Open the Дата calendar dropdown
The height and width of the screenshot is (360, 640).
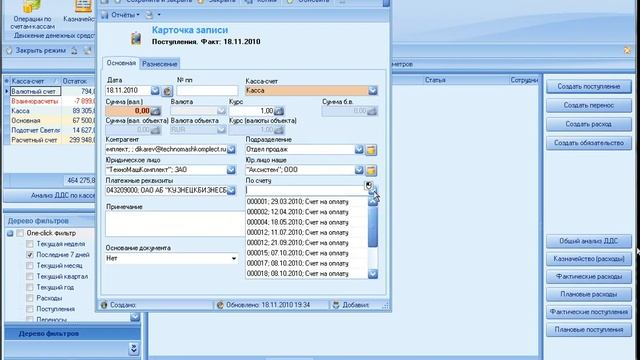(x=155, y=91)
